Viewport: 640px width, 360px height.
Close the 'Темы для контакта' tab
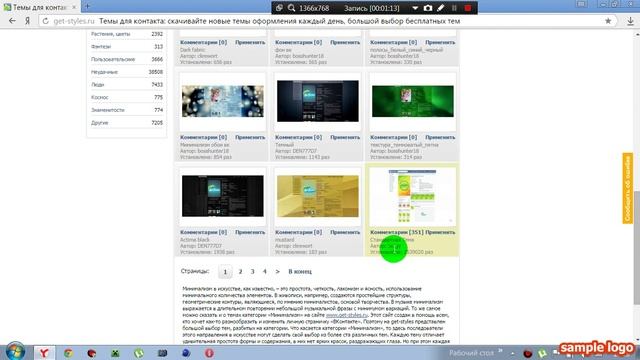pyautogui.click(x=74, y=7)
